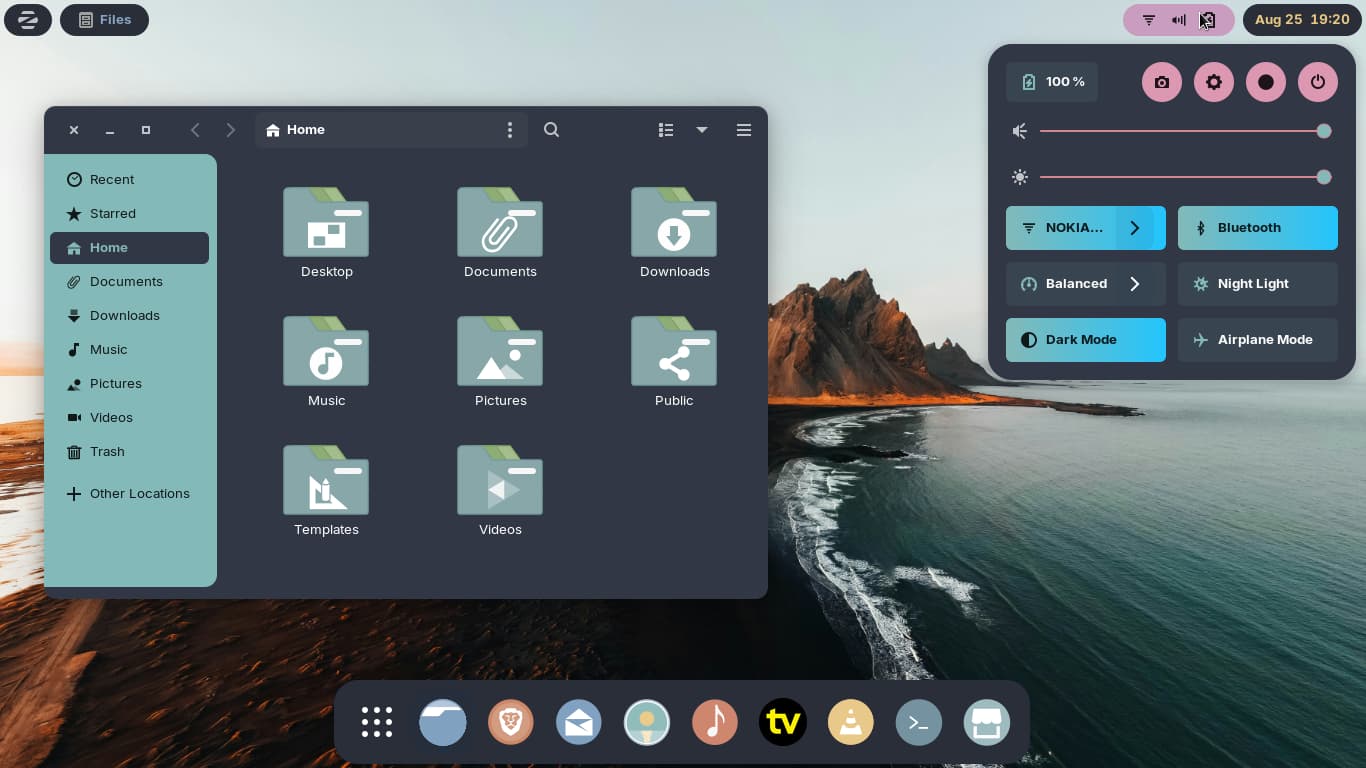This screenshot has width=1366, height=768.
Task: Click the search icon in Files
Action: coord(551,130)
